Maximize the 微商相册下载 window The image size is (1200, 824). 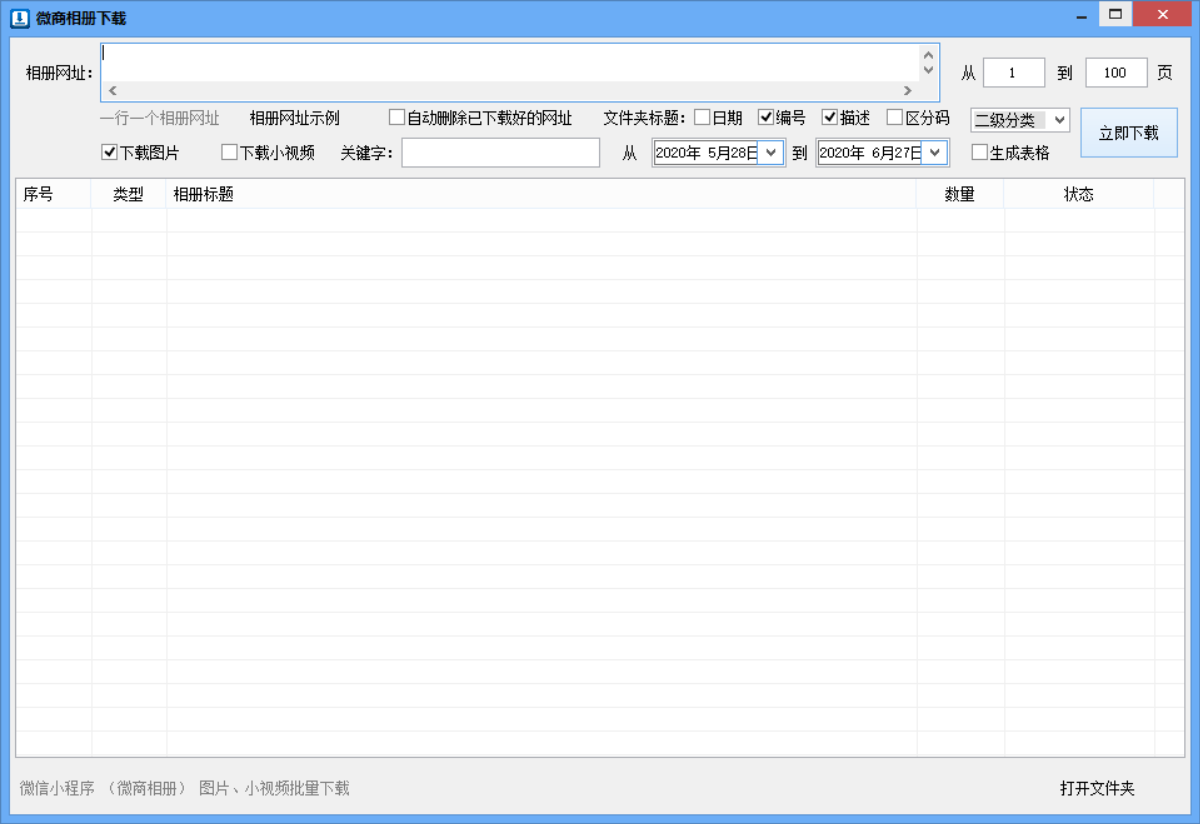pyautogui.click(x=1115, y=15)
